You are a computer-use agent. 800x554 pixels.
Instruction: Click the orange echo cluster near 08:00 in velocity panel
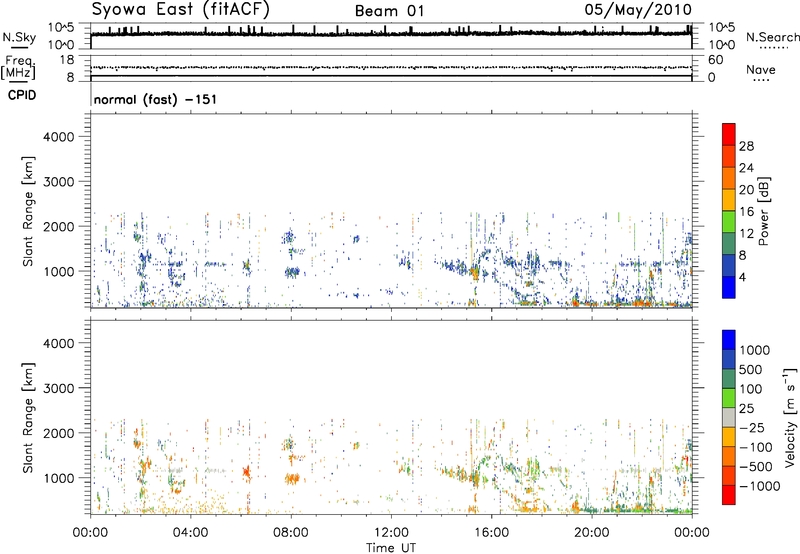point(292,479)
